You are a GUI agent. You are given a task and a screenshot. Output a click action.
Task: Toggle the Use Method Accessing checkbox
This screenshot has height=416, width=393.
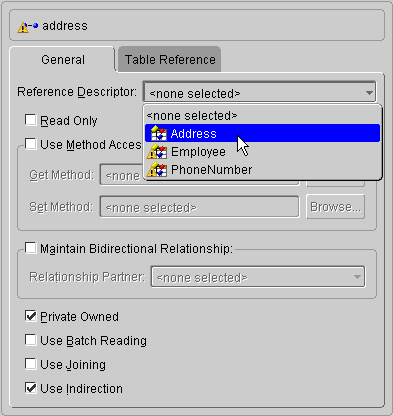[31, 144]
